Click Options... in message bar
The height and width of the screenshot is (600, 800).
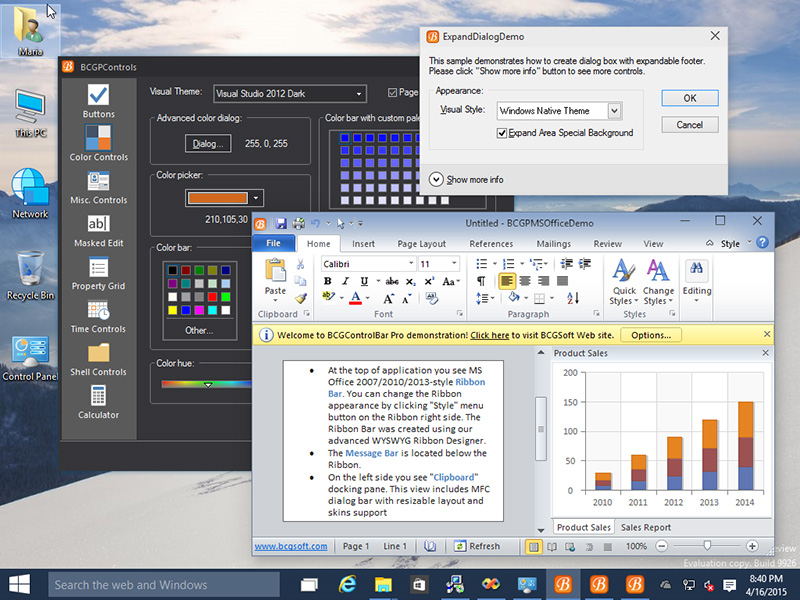pos(651,335)
